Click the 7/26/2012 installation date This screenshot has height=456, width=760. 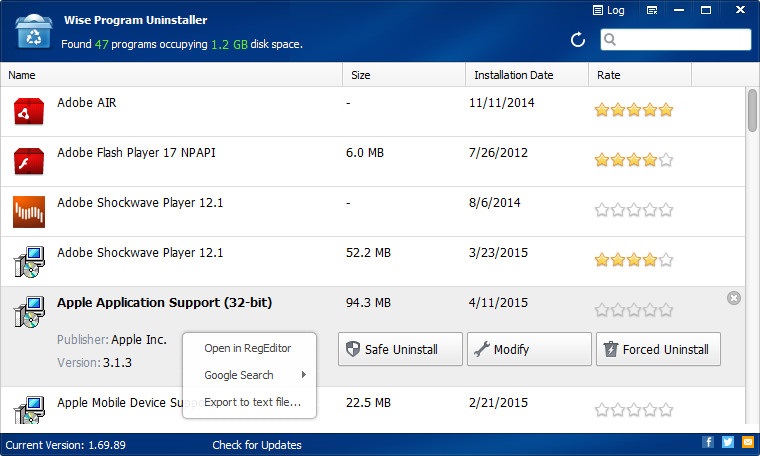tap(498, 153)
